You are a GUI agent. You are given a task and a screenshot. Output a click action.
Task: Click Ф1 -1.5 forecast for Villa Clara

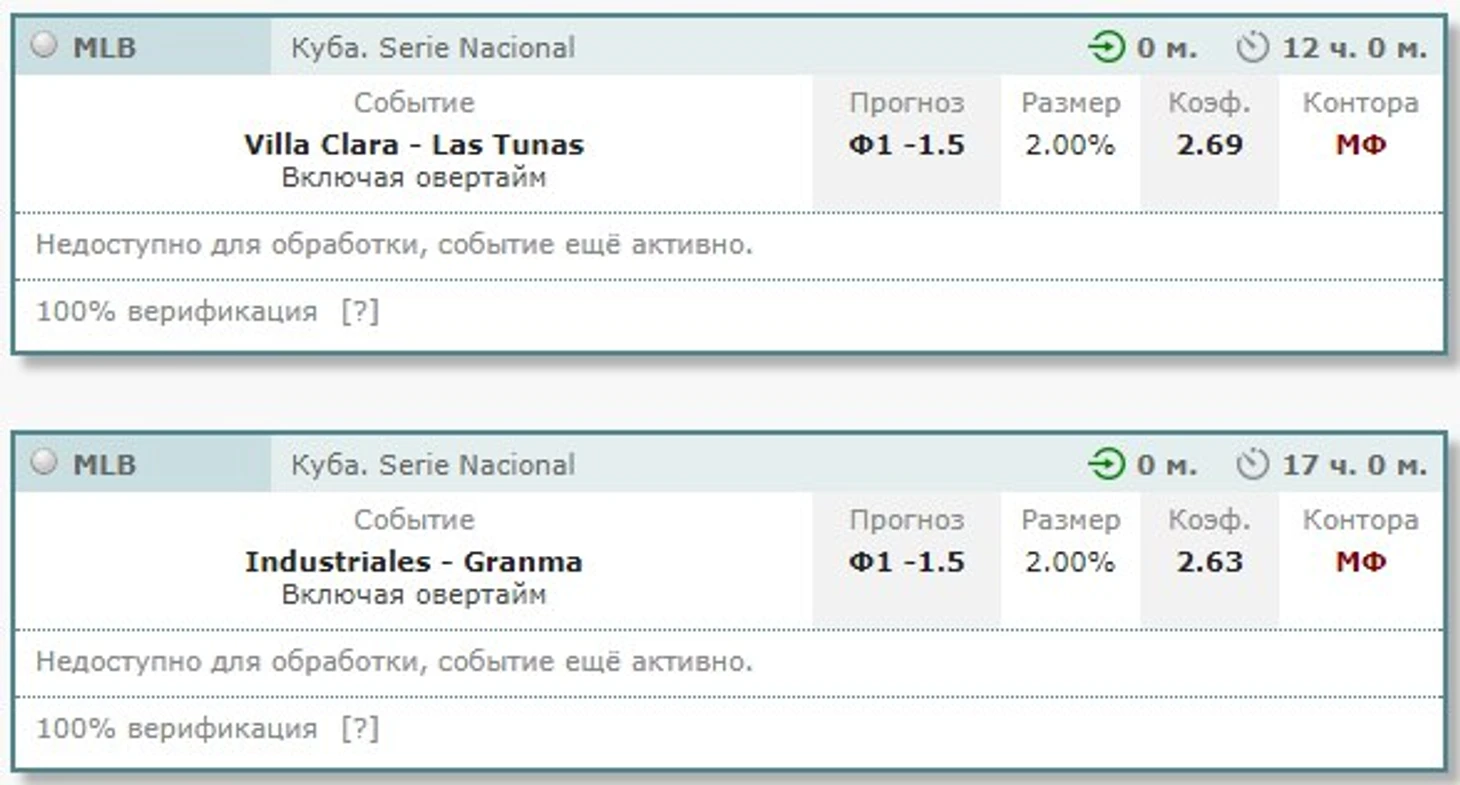(x=906, y=145)
